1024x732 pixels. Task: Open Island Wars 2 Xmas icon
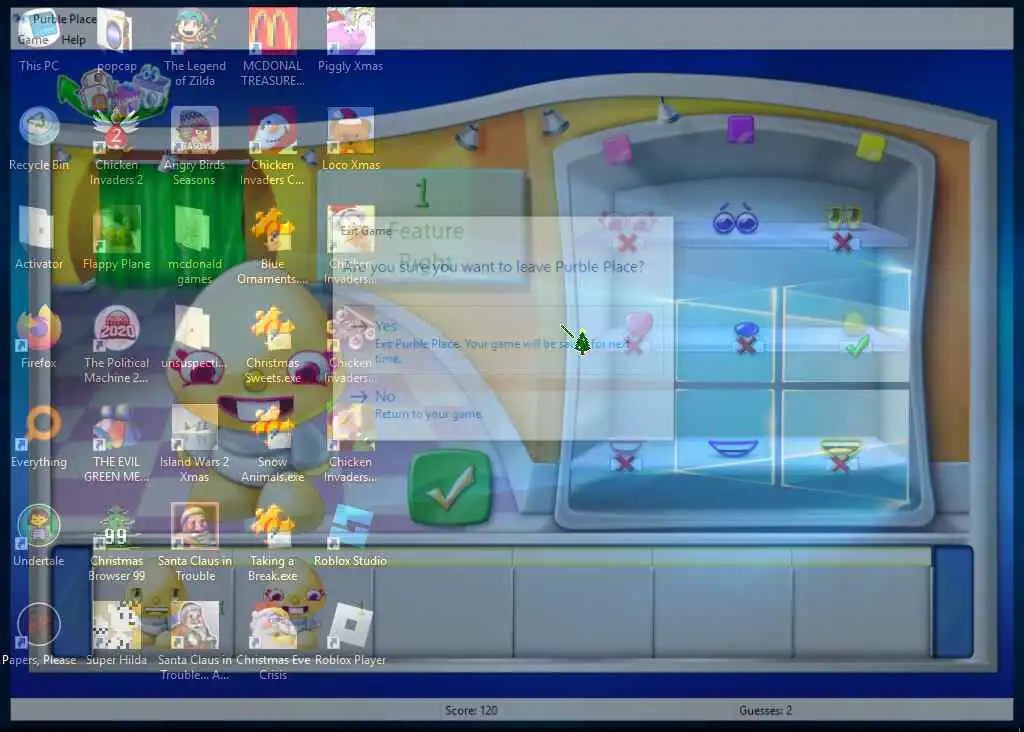click(195, 443)
